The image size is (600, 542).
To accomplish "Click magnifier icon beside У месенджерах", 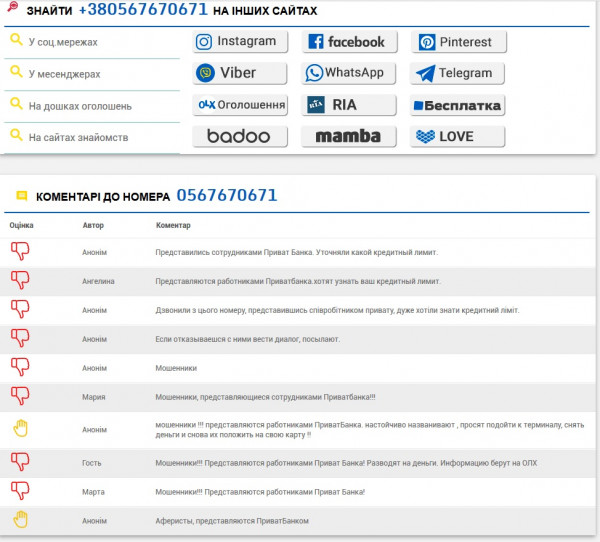I will 16,71.
